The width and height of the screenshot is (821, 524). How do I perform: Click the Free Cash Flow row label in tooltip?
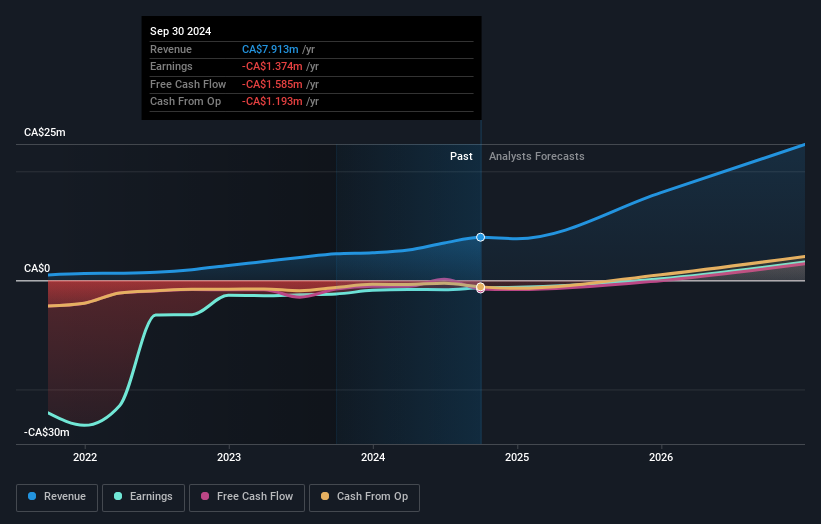[188, 84]
